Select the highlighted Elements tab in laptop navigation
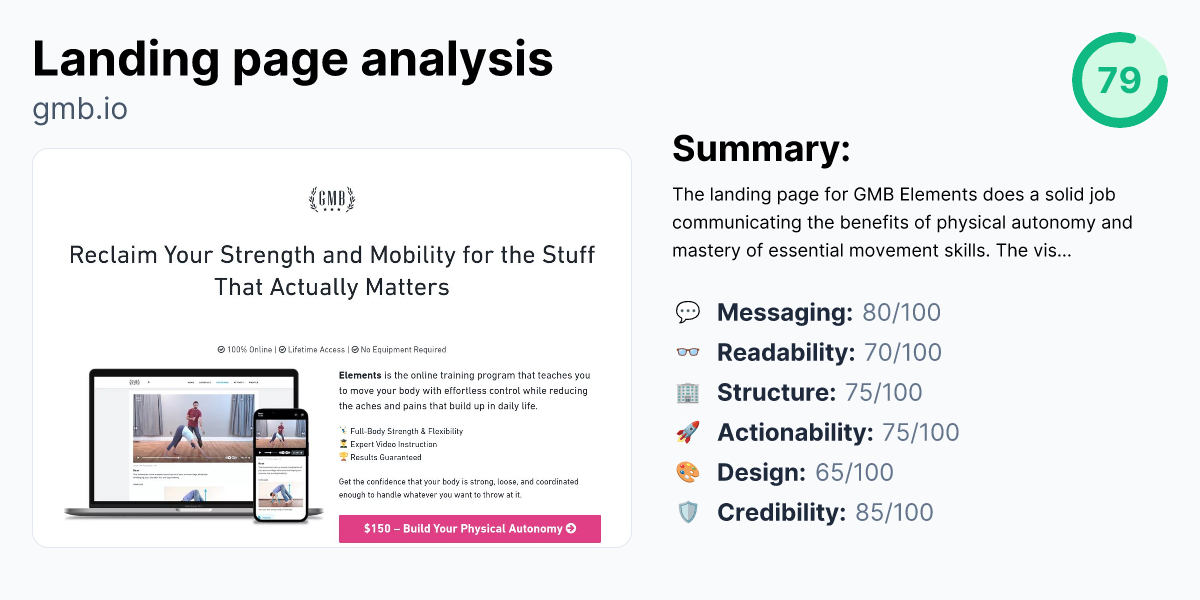The height and width of the screenshot is (600, 1200). click(x=223, y=382)
